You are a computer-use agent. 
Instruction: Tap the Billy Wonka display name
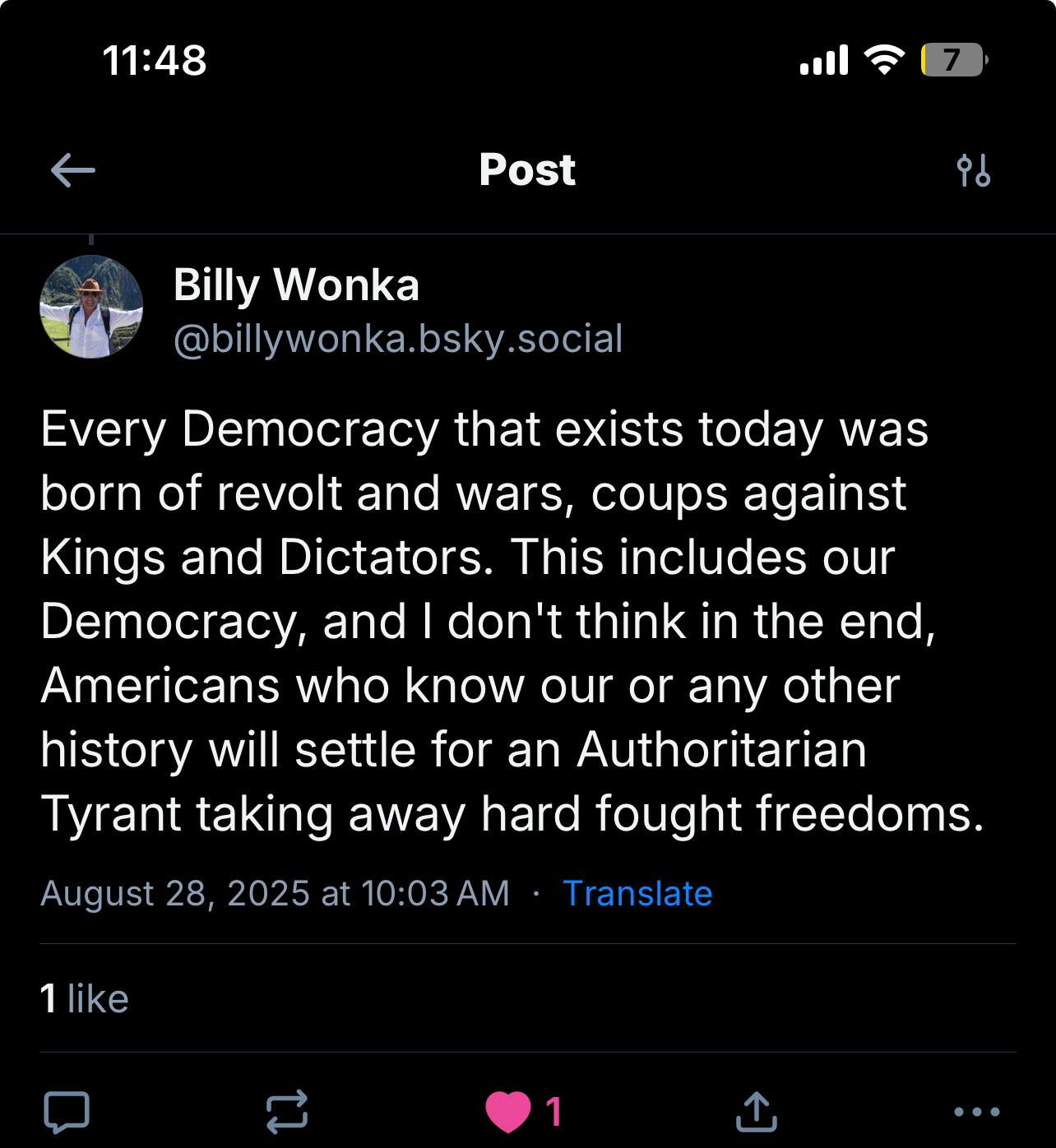pos(296,285)
